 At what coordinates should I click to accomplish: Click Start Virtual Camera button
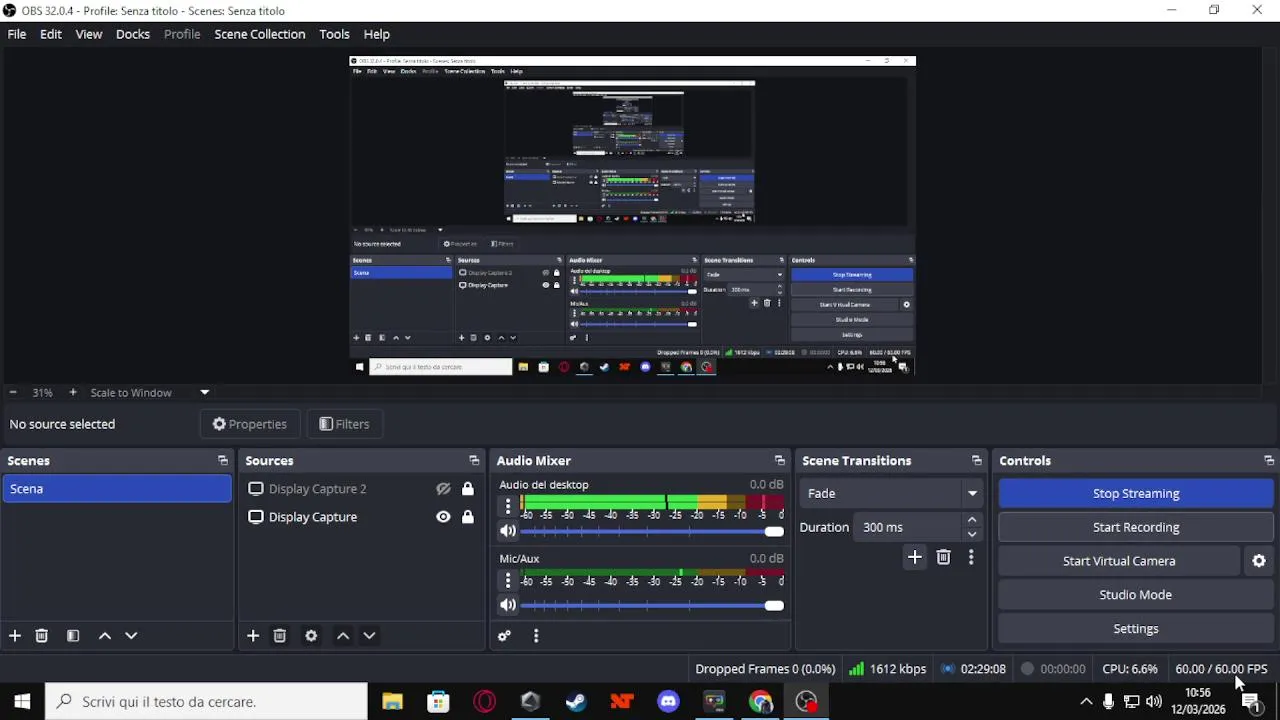click(x=1119, y=561)
